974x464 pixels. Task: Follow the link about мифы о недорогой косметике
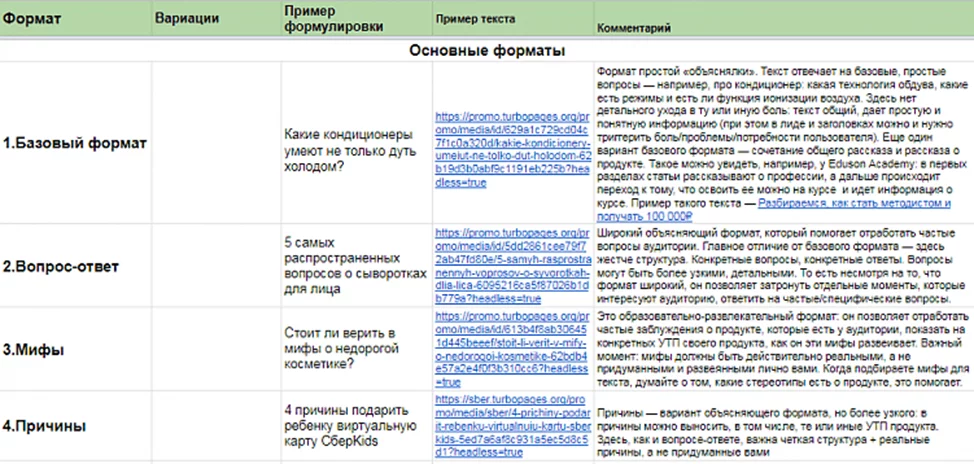(x=510, y=351)
